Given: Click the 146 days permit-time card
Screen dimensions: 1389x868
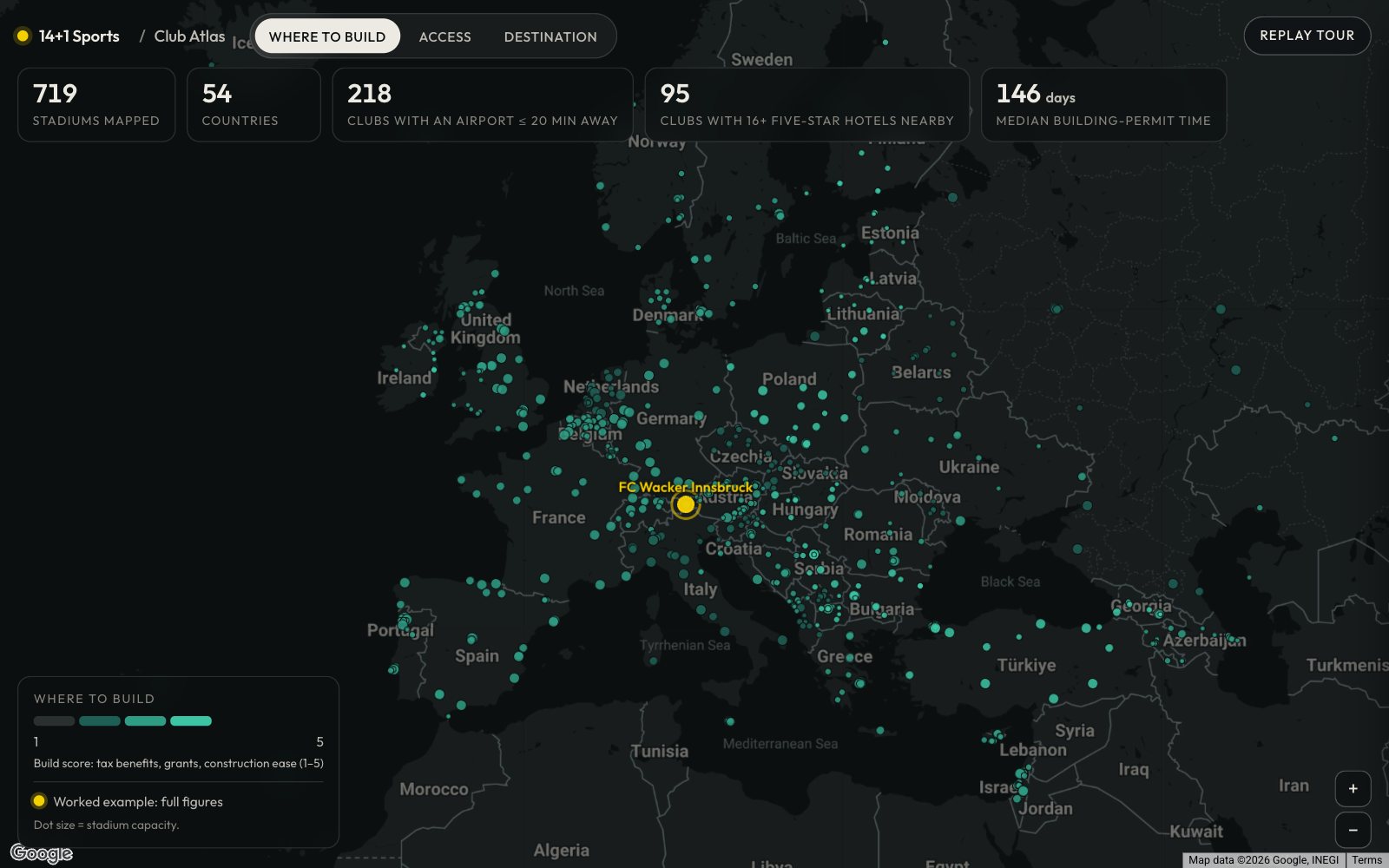Looking at the screenshot, I should (1103, 105).
